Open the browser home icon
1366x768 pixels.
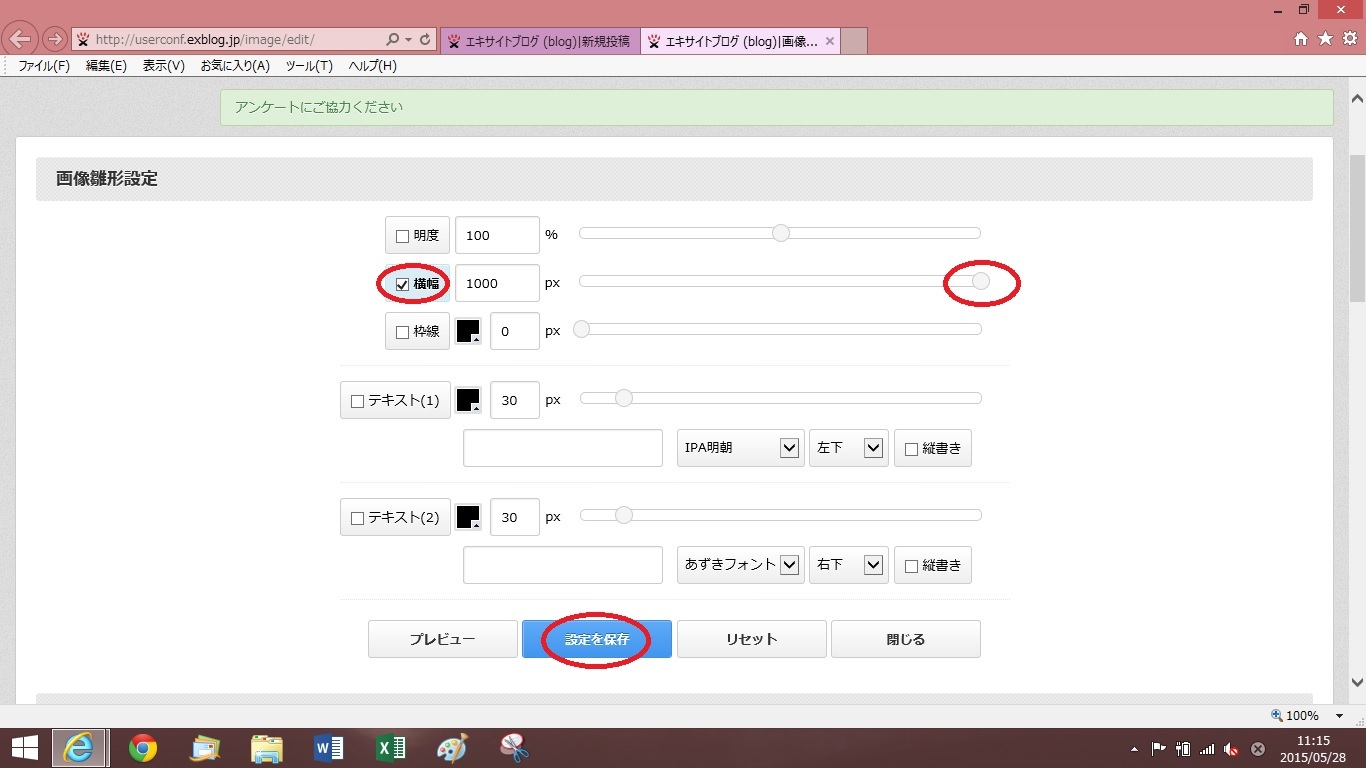(1301, 39)
